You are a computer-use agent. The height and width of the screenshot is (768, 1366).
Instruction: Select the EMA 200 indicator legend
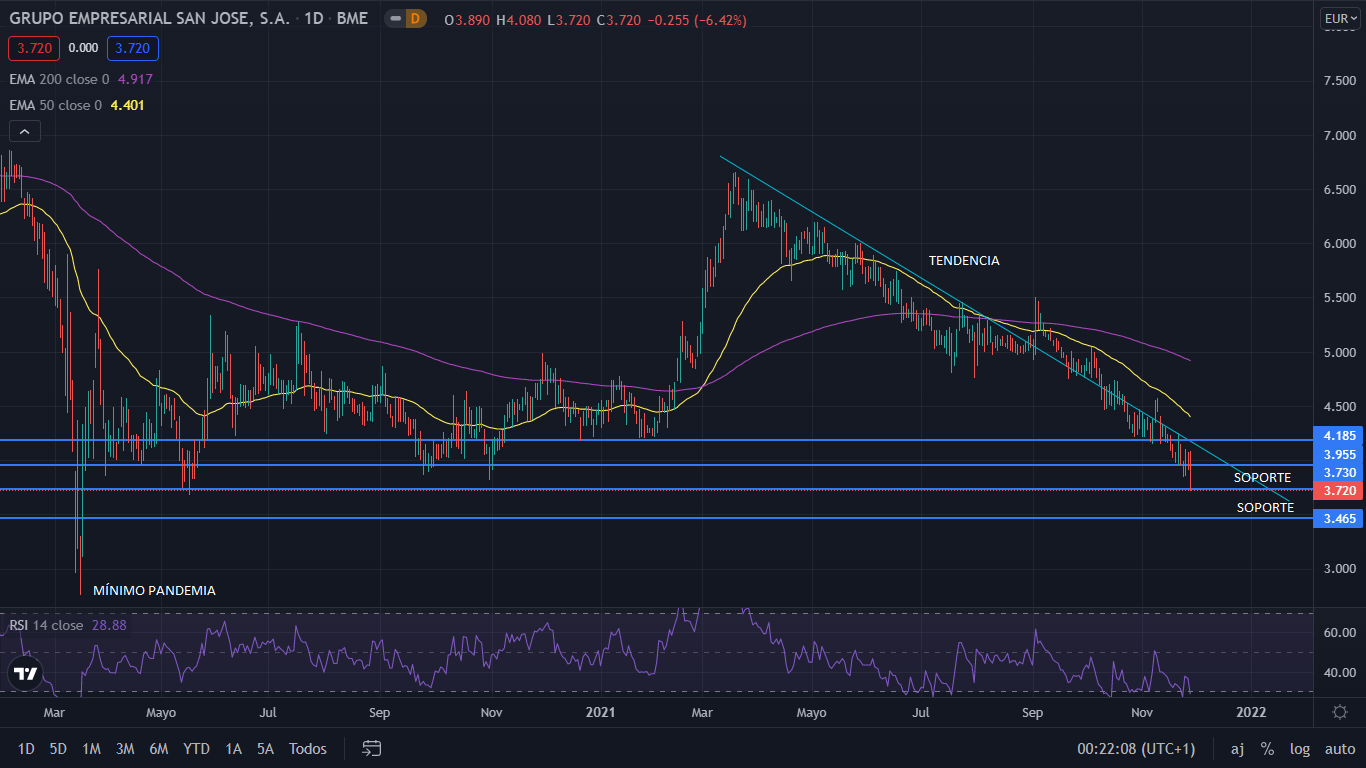pyautogui.click(x=60, y=79)
